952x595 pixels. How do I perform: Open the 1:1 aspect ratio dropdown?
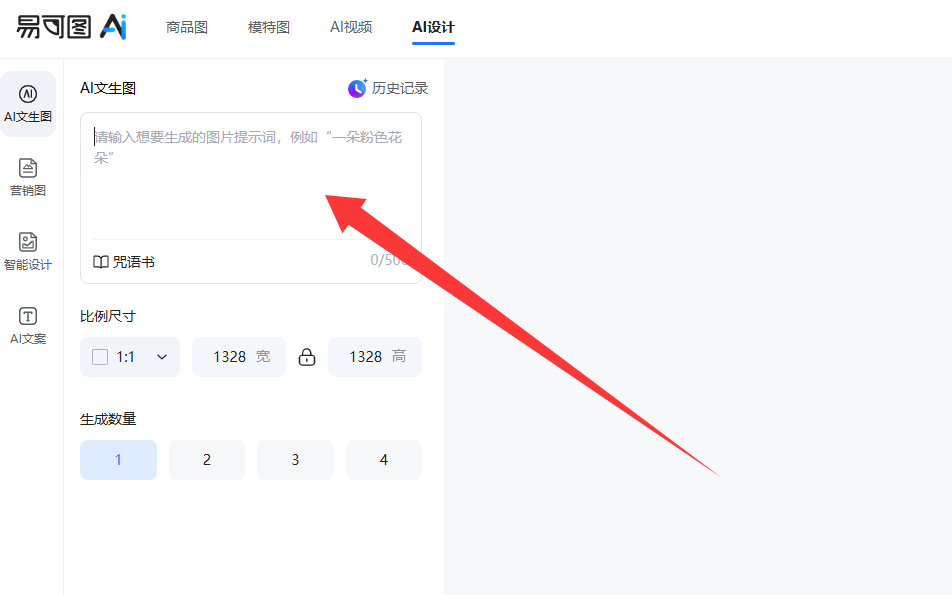pyautogui.click(x=130, y=356)
